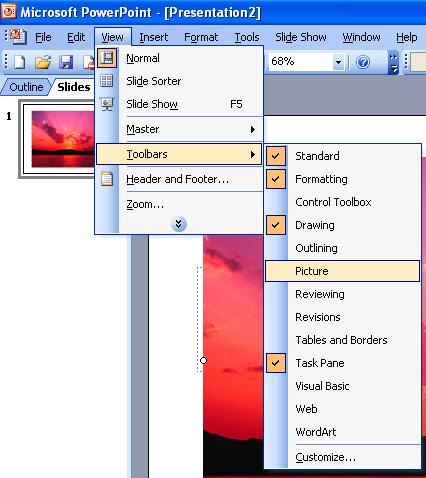Image resolution: width=426 pixels, height=478 pixels.
Task: Click the Header and Footer page icon
Action: tap(107, 179)
